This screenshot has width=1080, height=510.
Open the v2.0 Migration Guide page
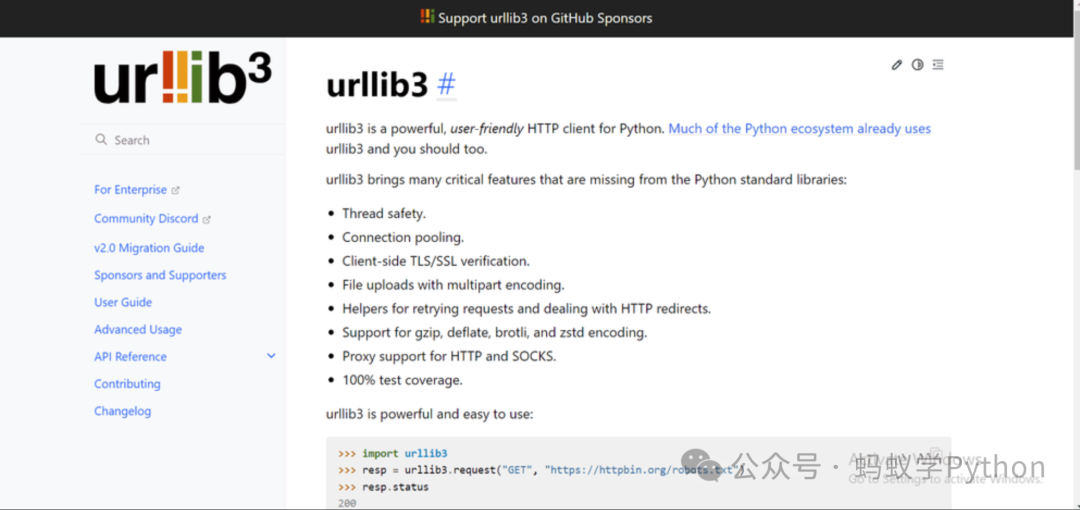click(x=149, y=247)
